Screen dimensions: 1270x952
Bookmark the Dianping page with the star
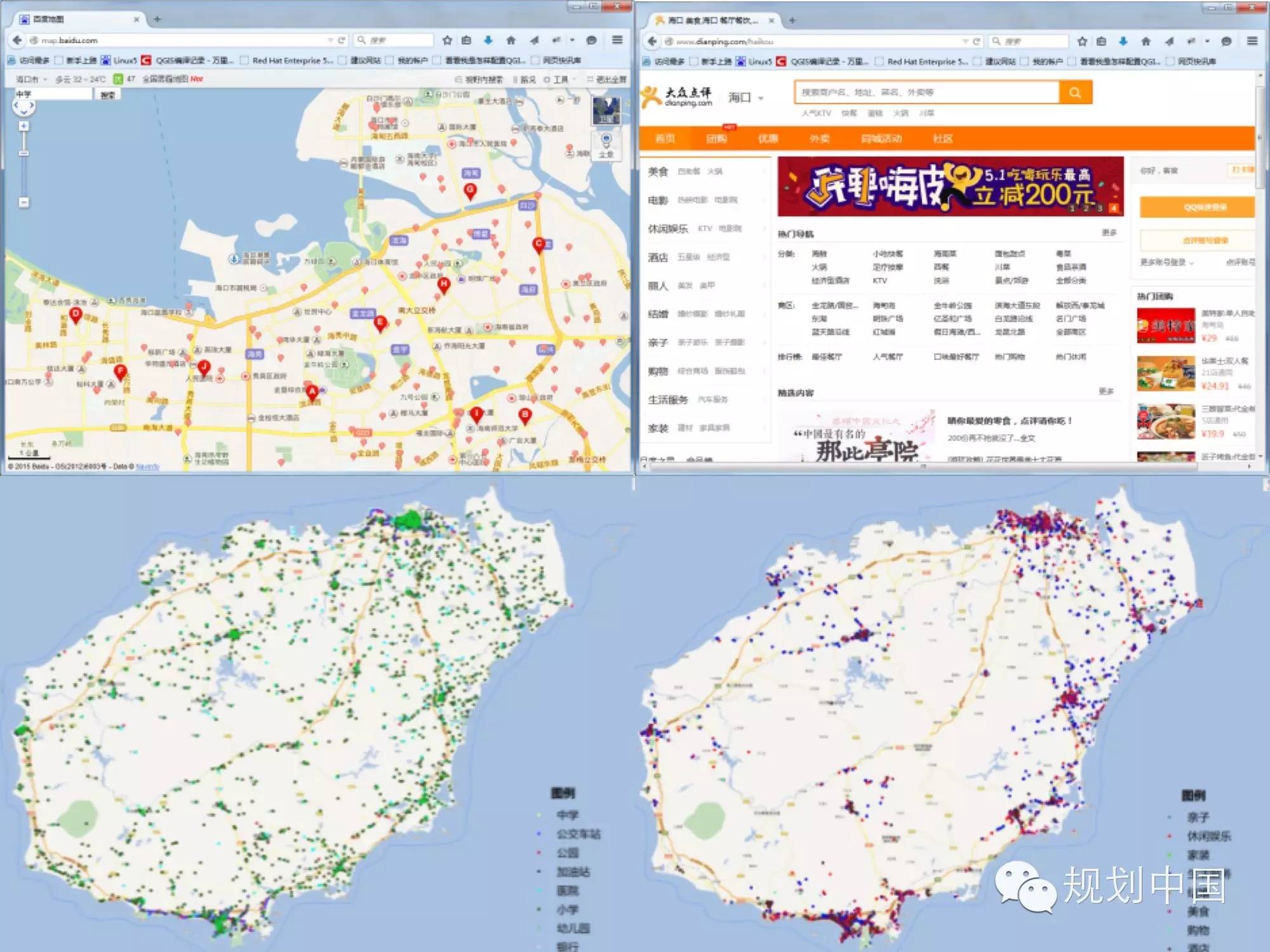tap(1082, 41)
